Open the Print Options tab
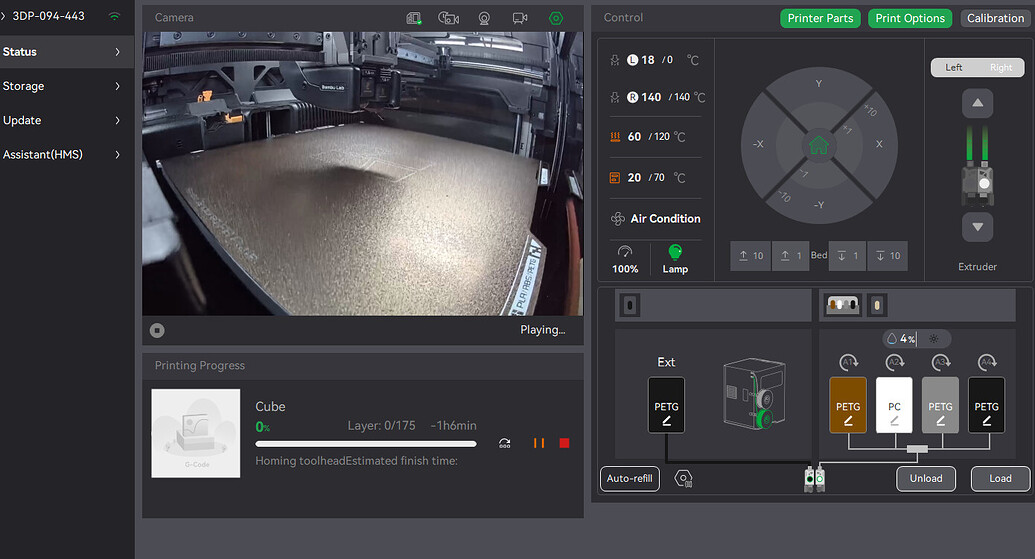 [x=910, y=18]
